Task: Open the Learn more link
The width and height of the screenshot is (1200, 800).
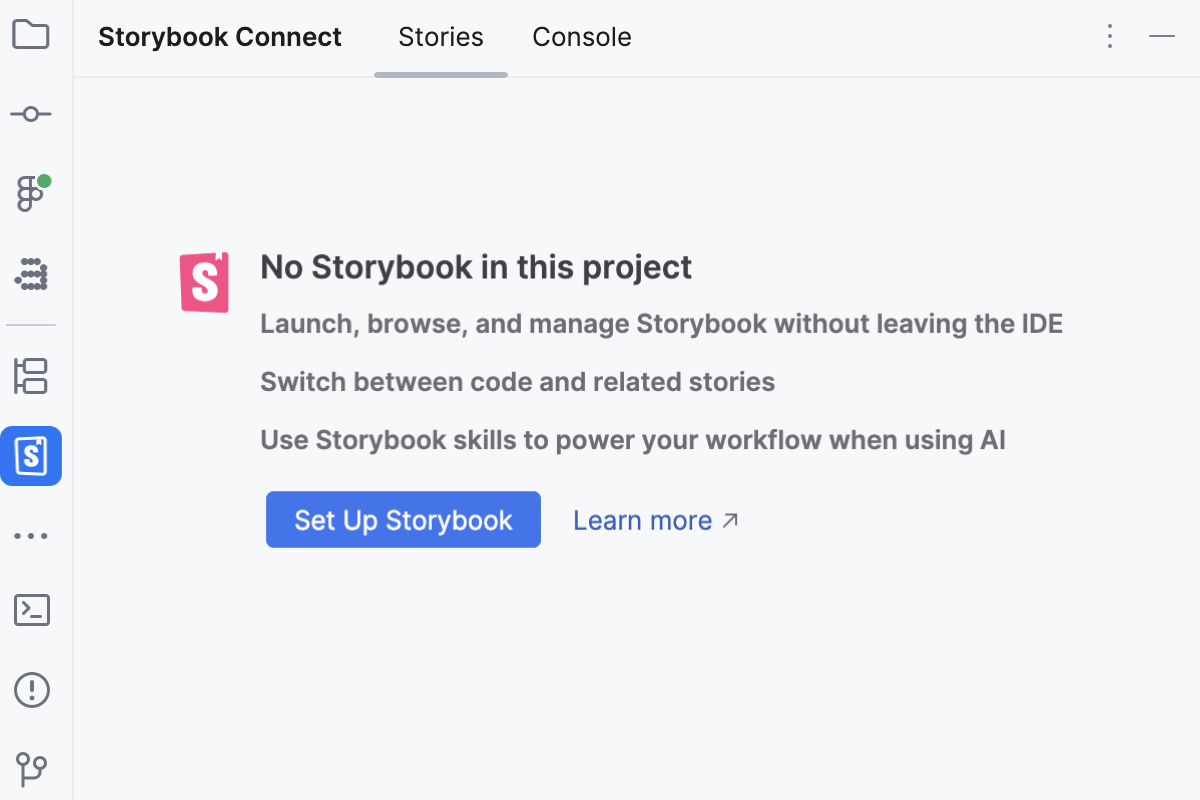Action: [656, 520]
